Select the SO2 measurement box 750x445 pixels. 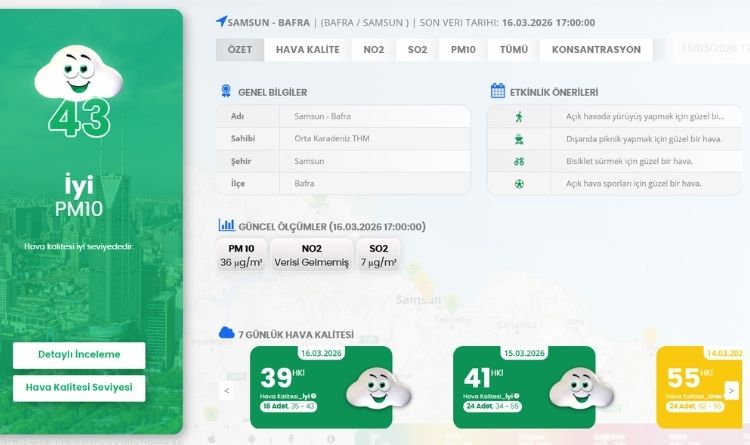tap(378, 256)
